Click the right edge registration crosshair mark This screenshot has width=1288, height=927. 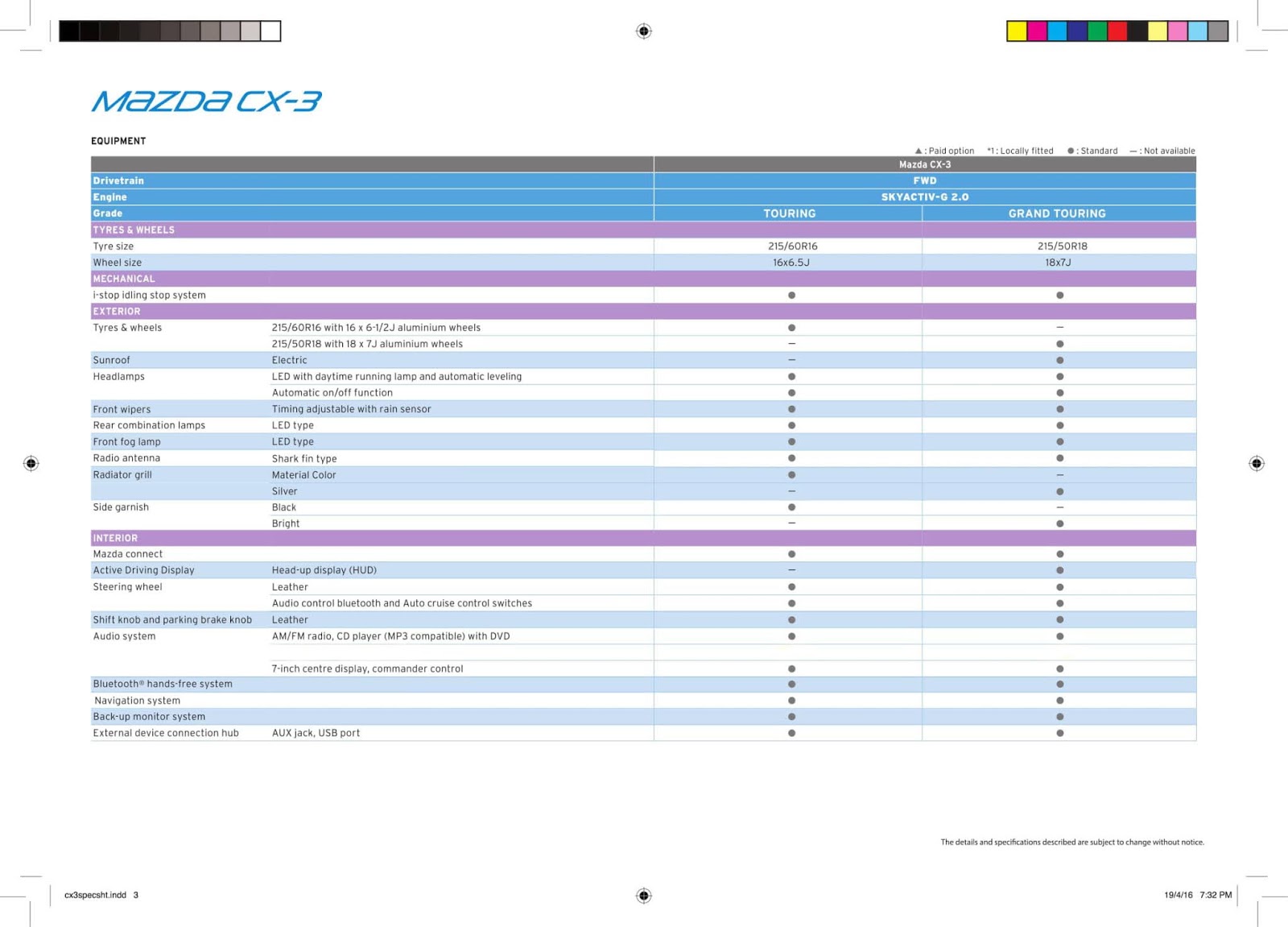click(1257, 463)
